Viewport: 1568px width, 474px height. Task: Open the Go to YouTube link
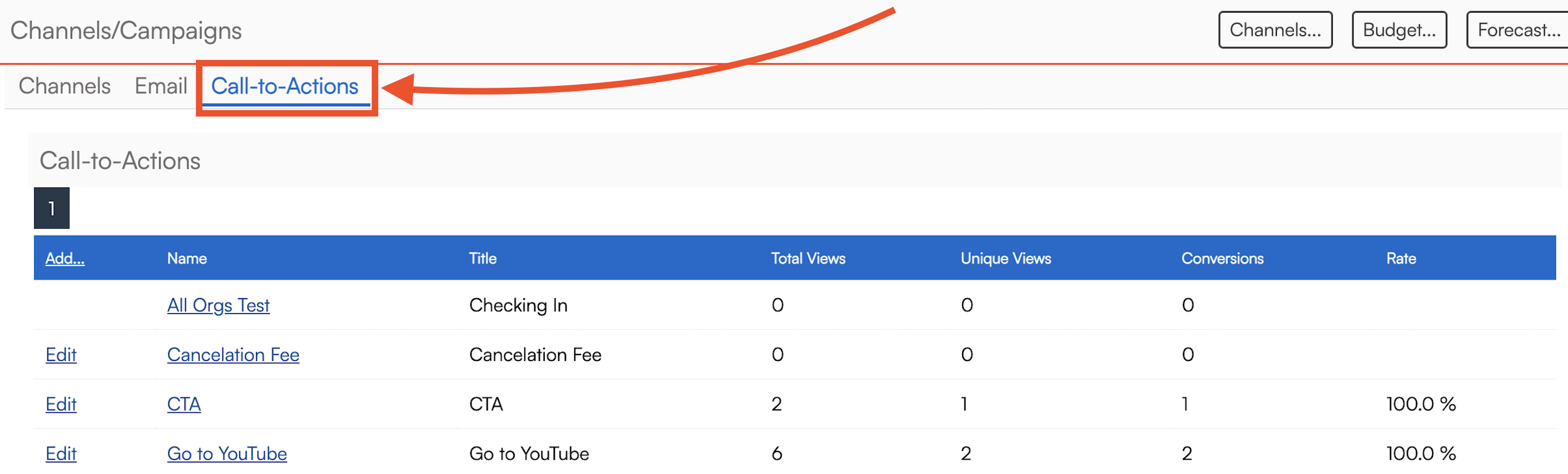click(x=227, y=453)
